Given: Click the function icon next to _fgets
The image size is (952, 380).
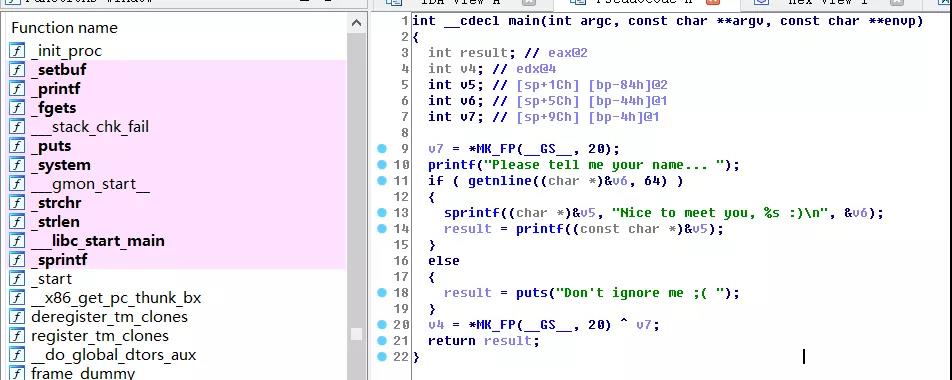Looking at the screenshot, I should tap(17, 108).
